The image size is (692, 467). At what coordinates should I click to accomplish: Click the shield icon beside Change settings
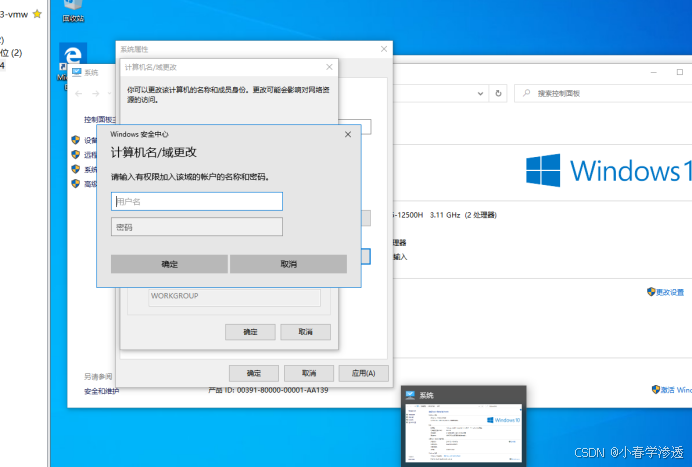(651, 292)
